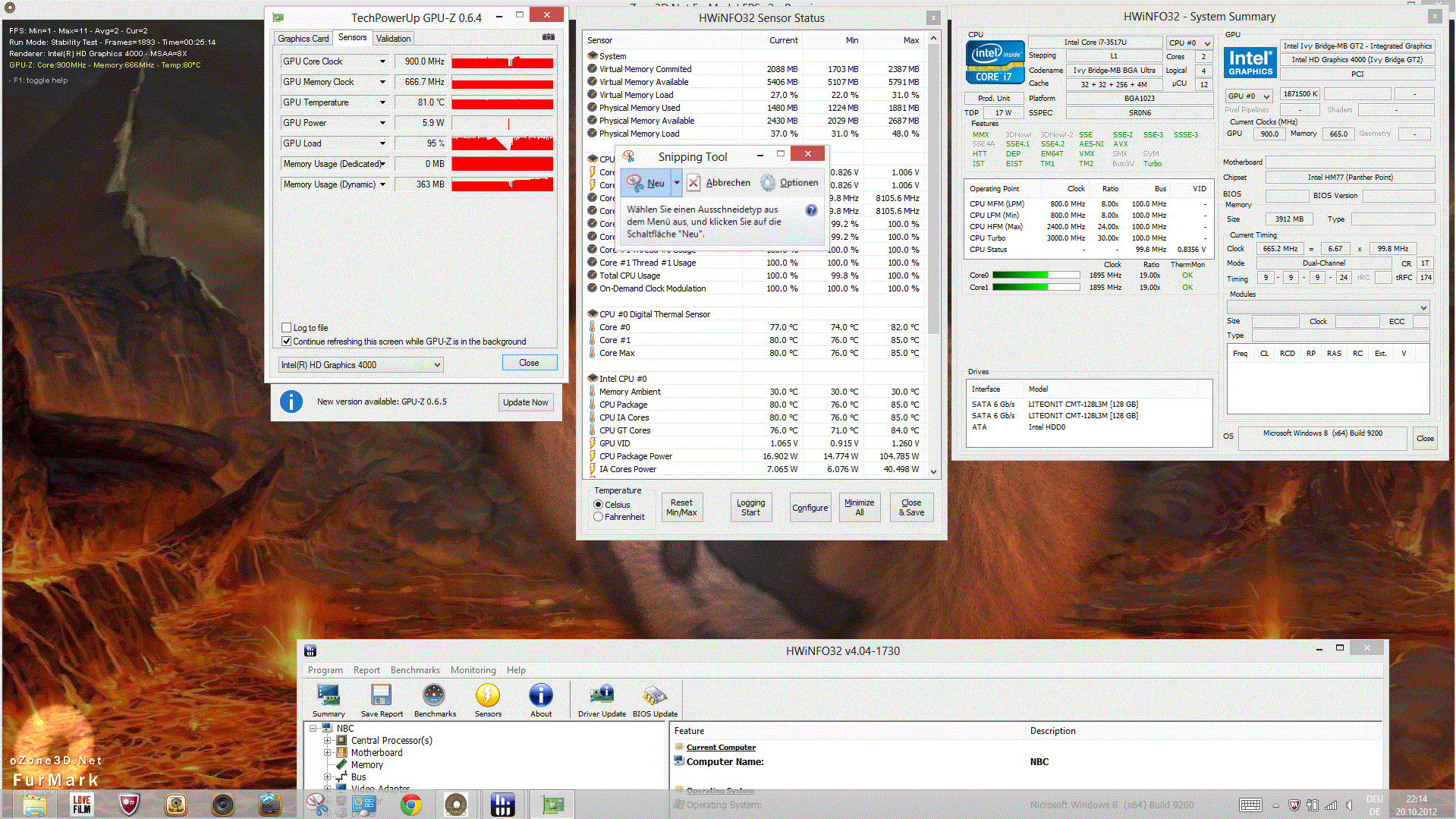Click Abbrechen in the Snipping Tool
Viewport: 1456px width, 819px height.
(719, 183)
